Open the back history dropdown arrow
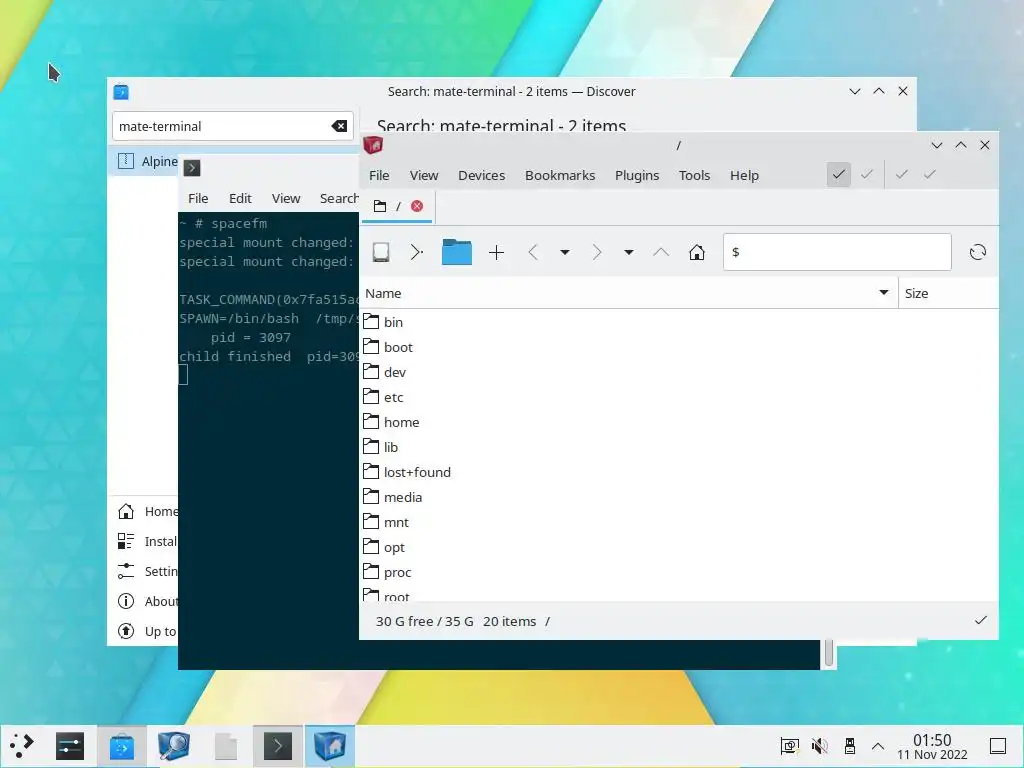Screen dimensions: 1024x768 coord(565,252)
